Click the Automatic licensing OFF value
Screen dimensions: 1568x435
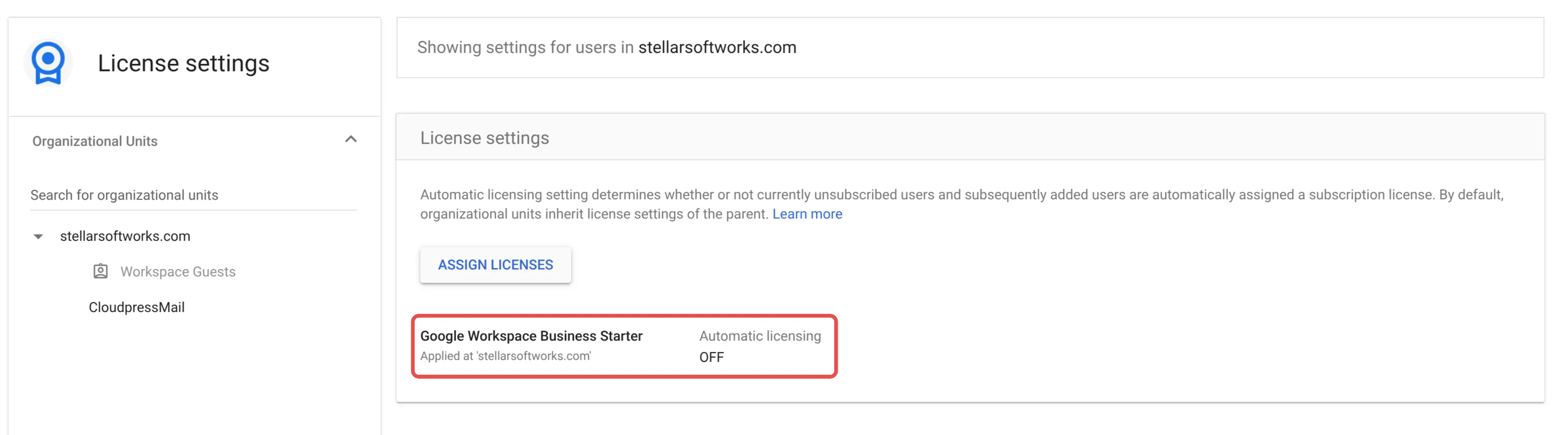click(712, 357)
